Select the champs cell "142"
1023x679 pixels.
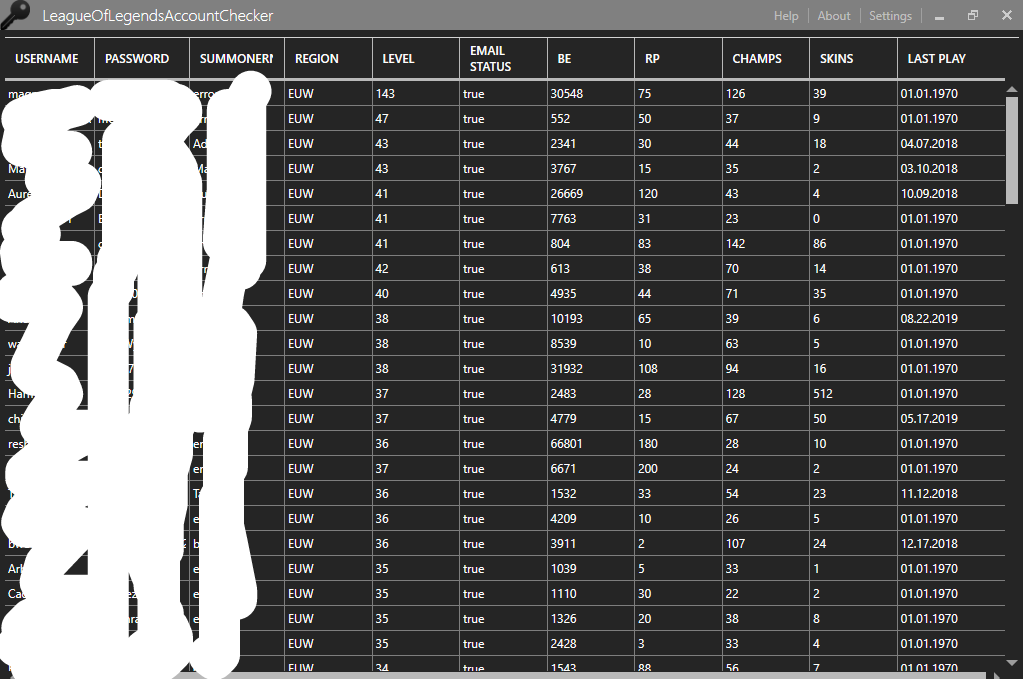tap(766, 244)
